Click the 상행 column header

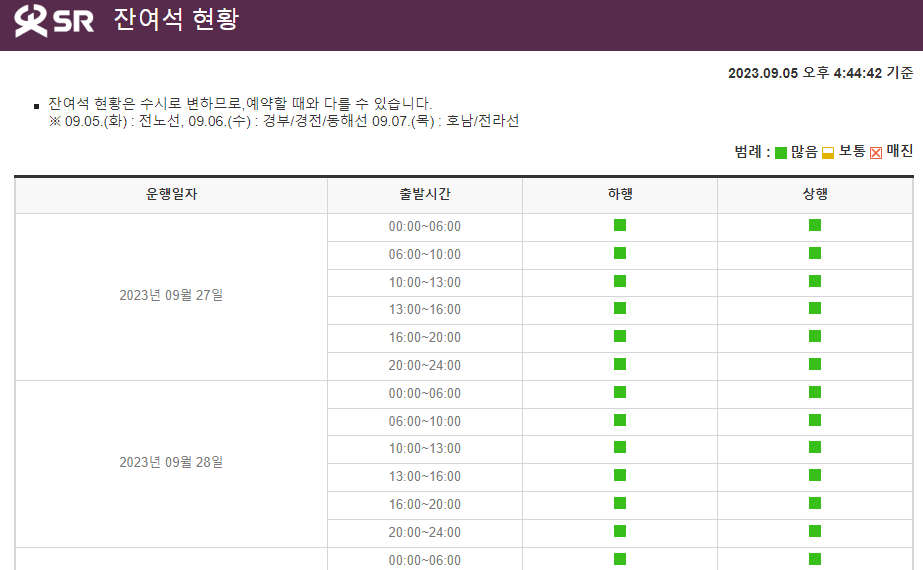click(815, 194)
